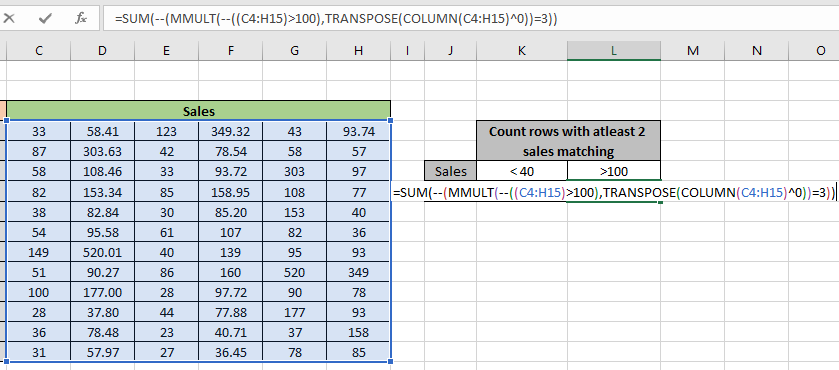Select cell containing 349.32
The height and width of the screenshot is (370, 839).
231,131
